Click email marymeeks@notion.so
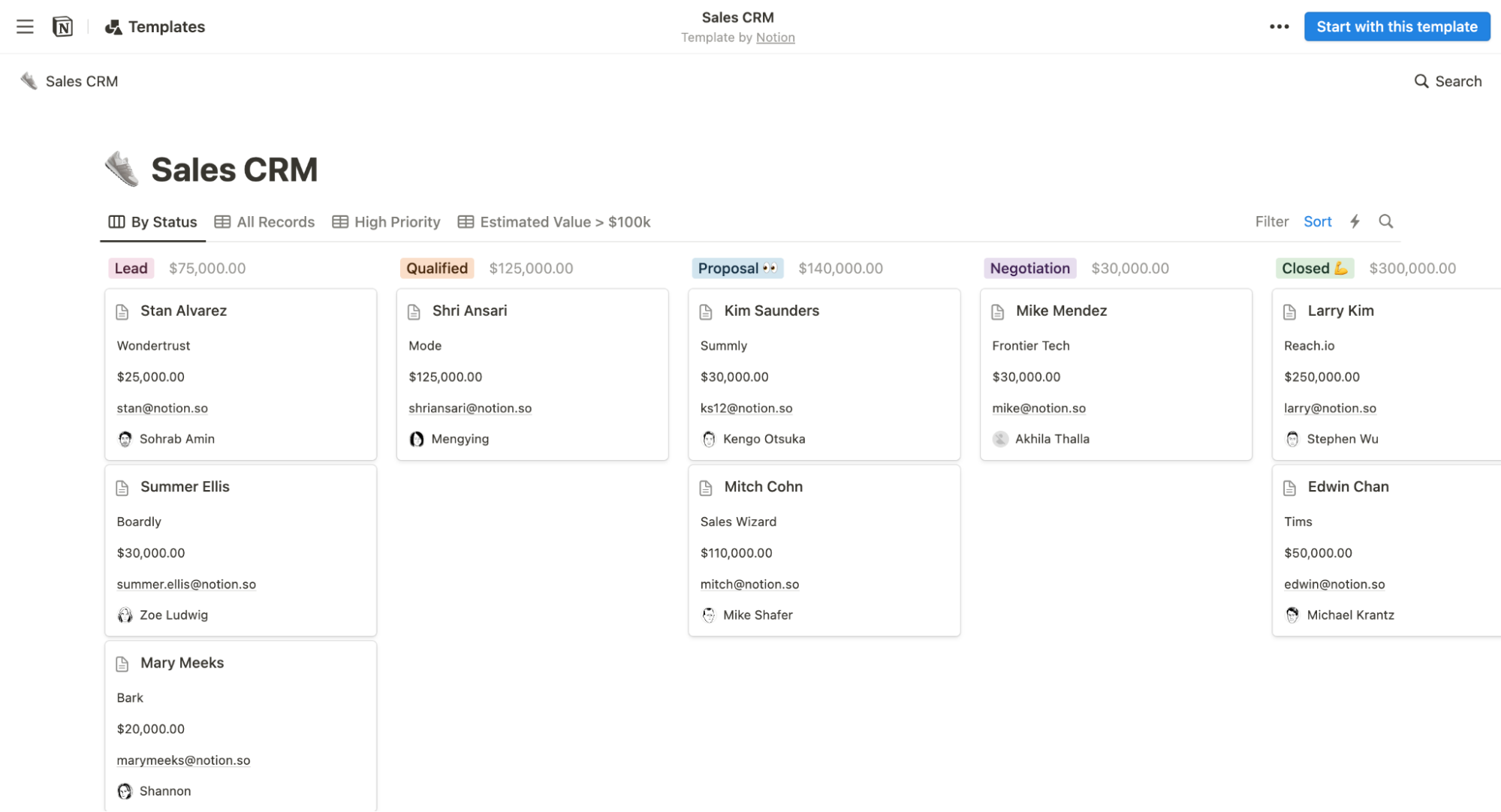Image resolution: width=1501 pixels, height=812 pixels. click(x=183, y=760)
